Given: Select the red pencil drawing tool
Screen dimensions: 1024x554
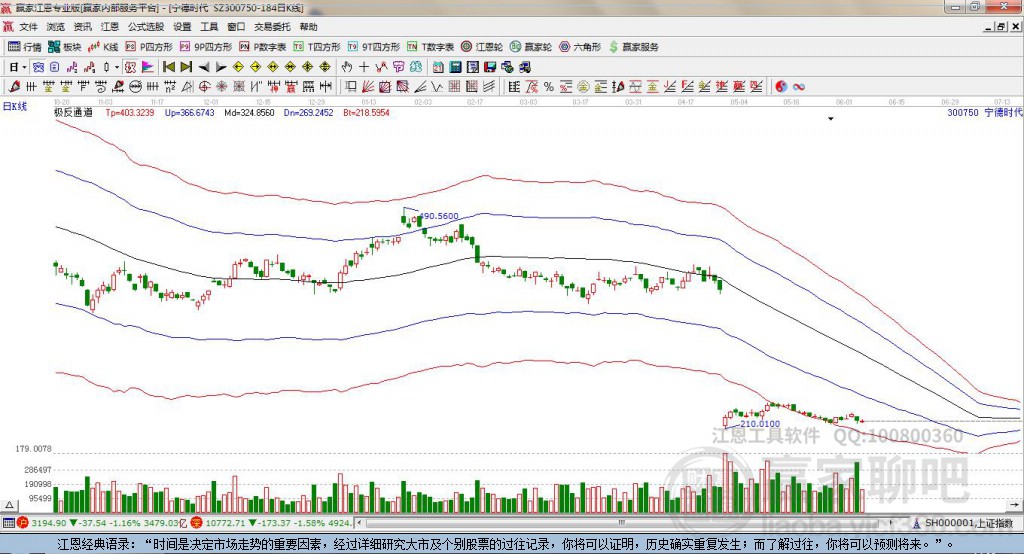Looking at the screenshot, I should 14,86.
